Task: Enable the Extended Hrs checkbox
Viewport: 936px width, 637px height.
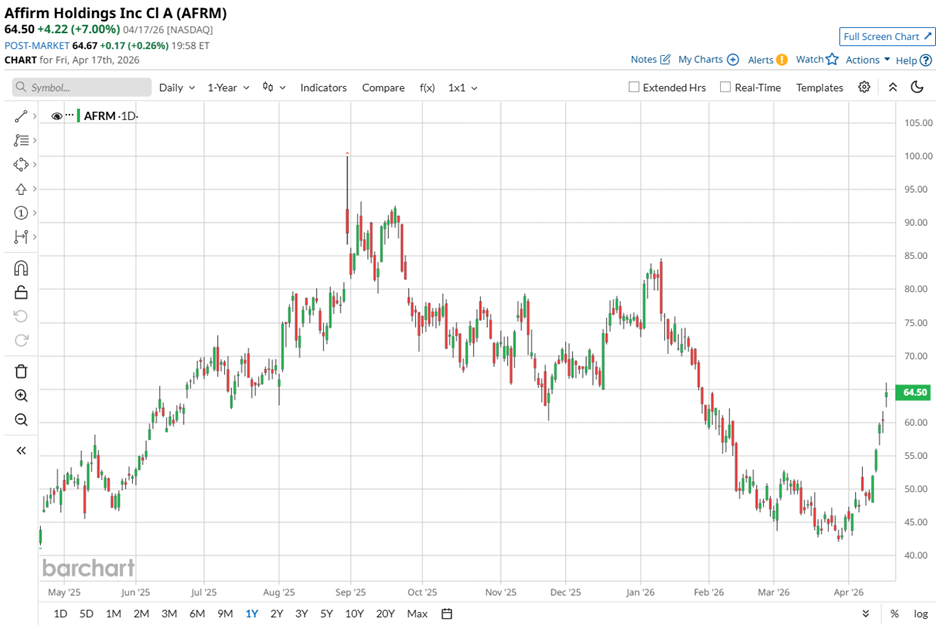Action: 634,87
